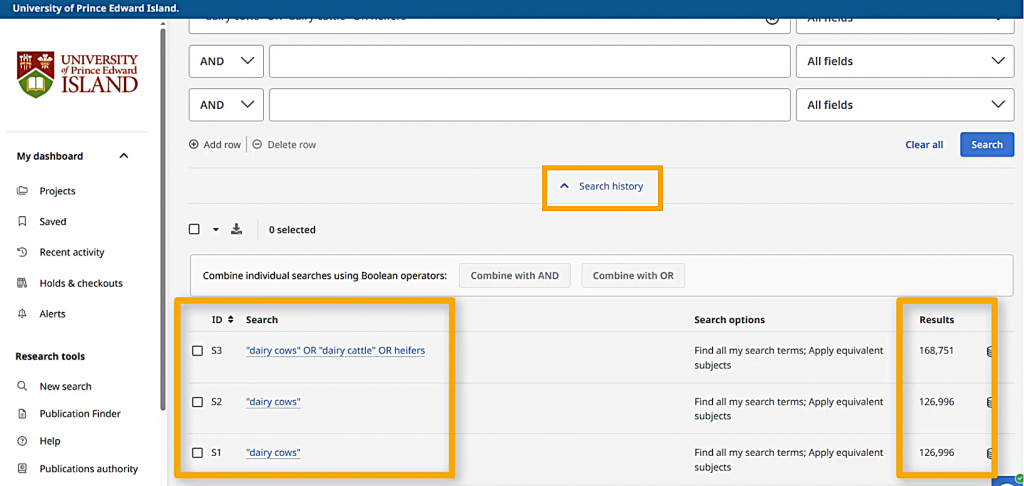Collapse the Search history section
The width and height of the screenshot is (1024, 486).
(602, 187)
